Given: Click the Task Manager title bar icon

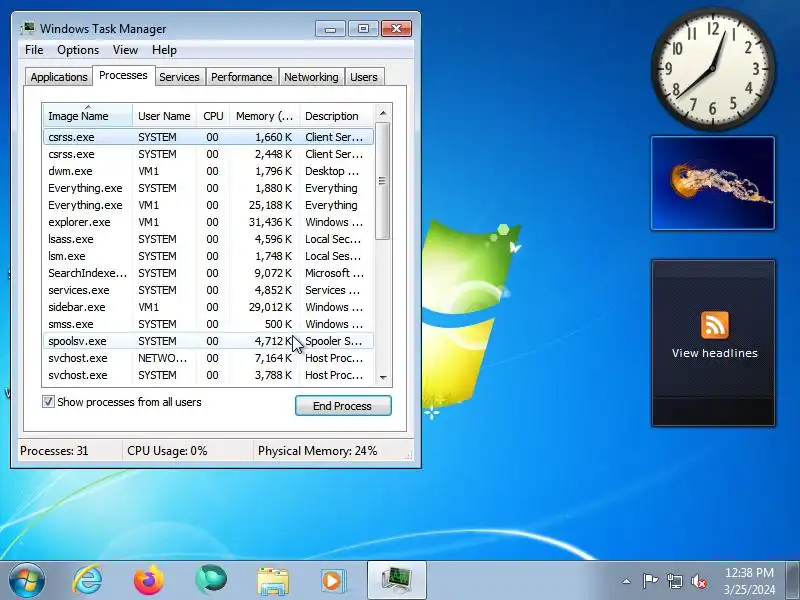Looking at the screenshot, I should pyautogui.click(x=28, y=28).
